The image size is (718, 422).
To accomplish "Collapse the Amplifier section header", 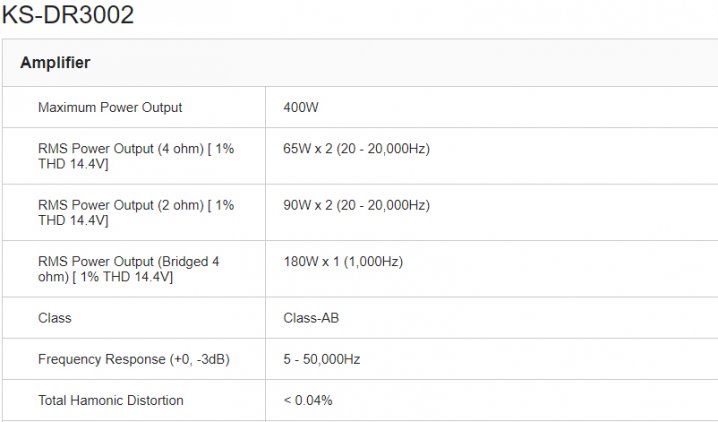I will [x=55, y=63].
